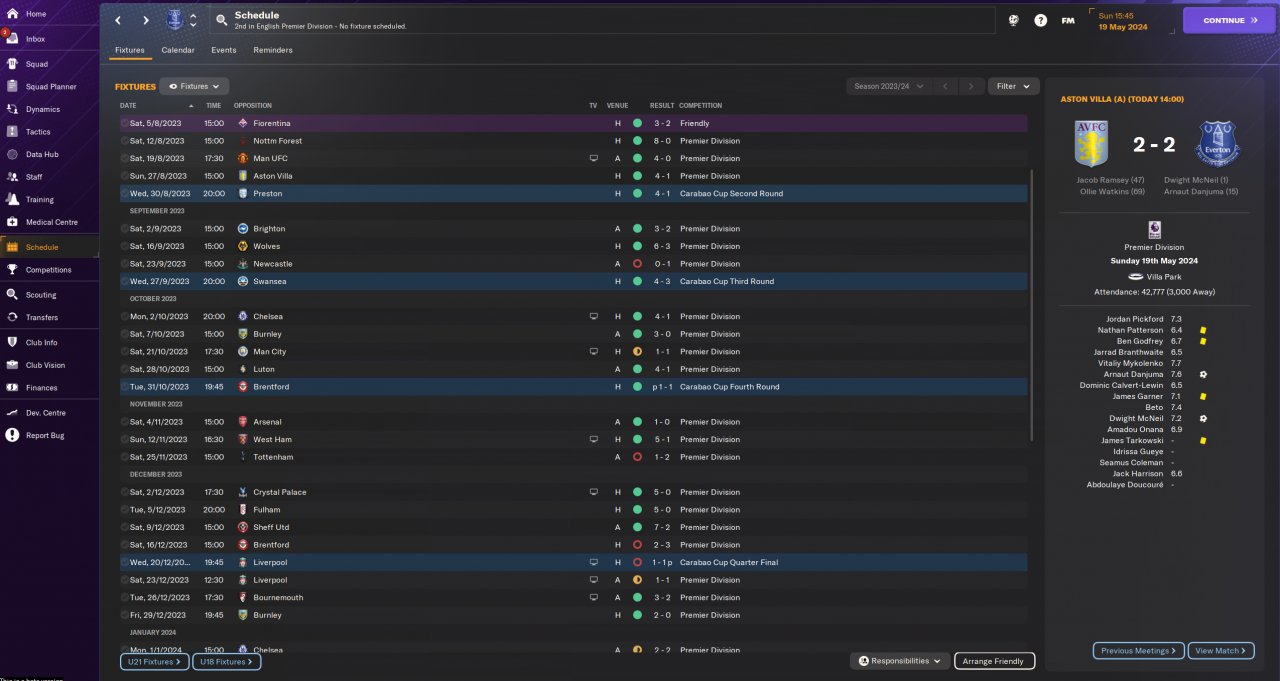Viewport: 1280px width, 681px height.
Task: Select the Preston fixture row checkbox
Action: coord(125,194)
